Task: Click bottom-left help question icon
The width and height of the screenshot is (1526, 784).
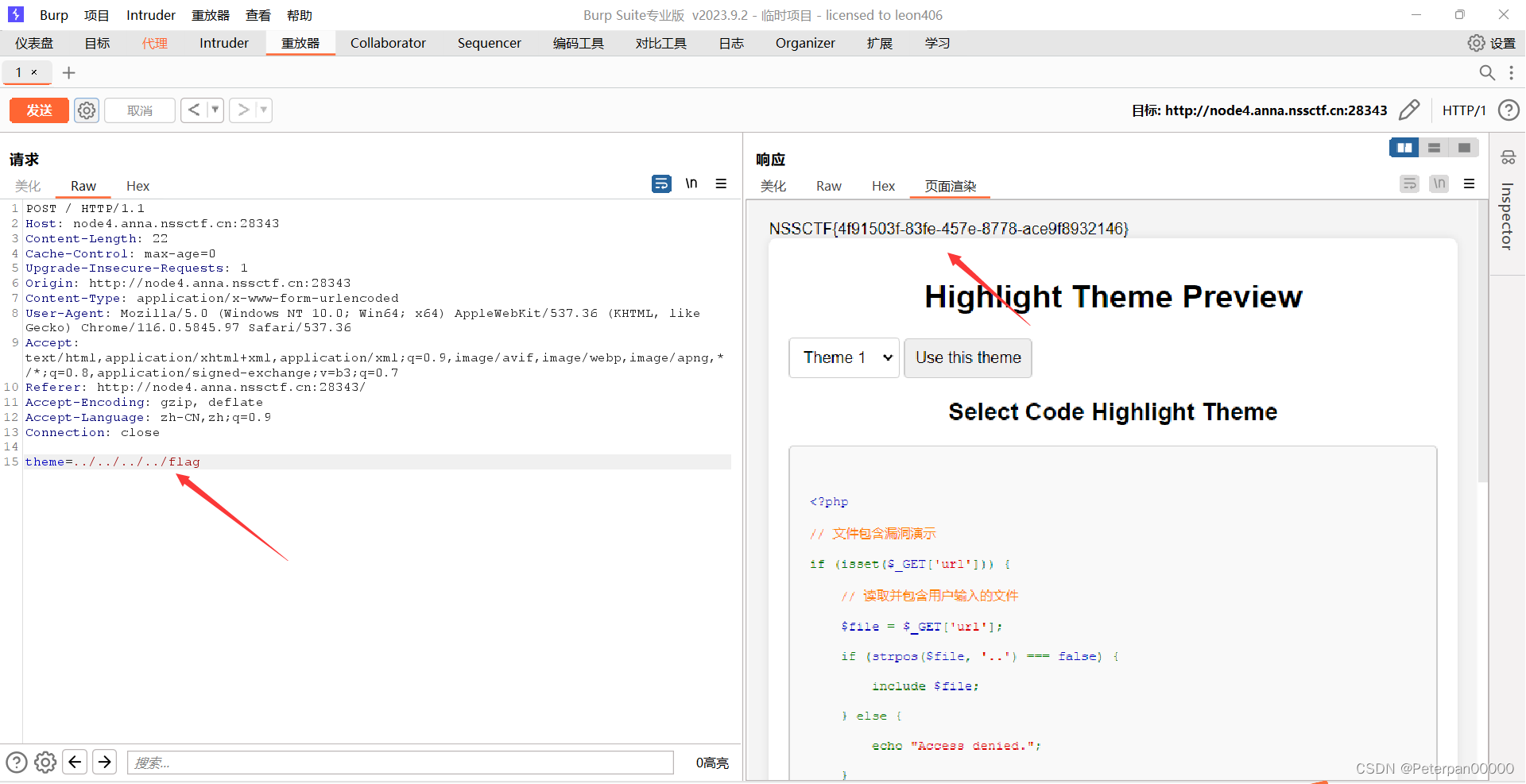Action: click(17, 763)
